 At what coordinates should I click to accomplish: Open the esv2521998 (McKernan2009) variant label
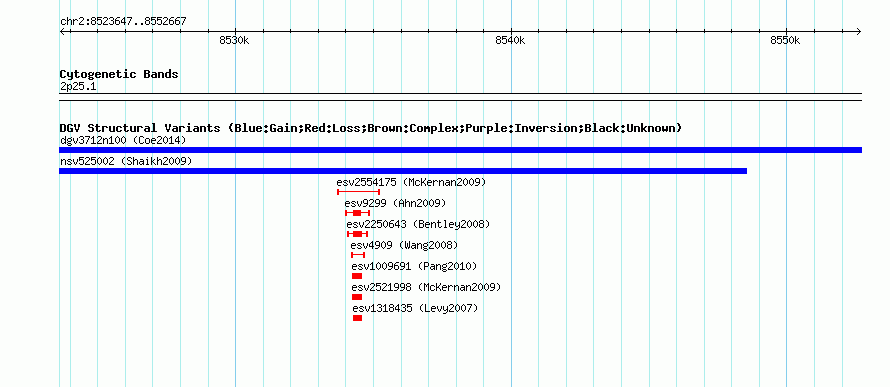[x=426, y=287]
